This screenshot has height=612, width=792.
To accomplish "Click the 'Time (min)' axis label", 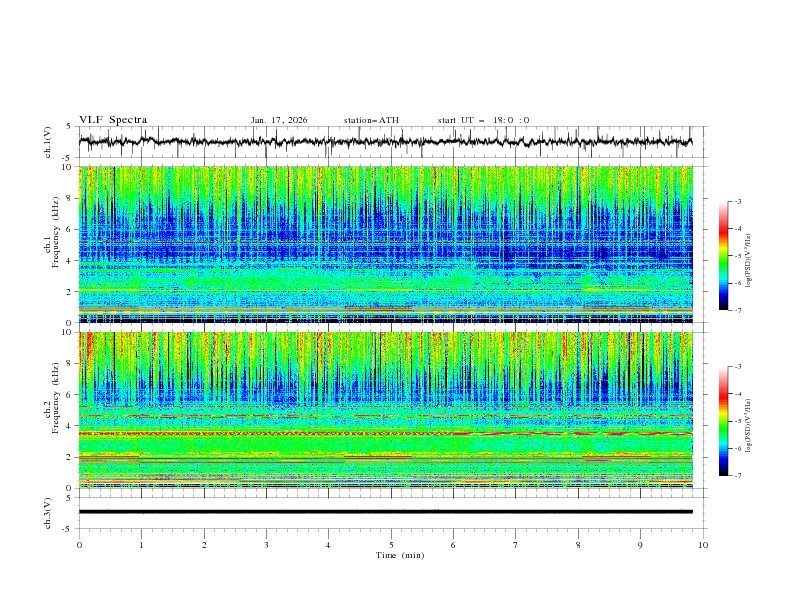I will [400, 555].
